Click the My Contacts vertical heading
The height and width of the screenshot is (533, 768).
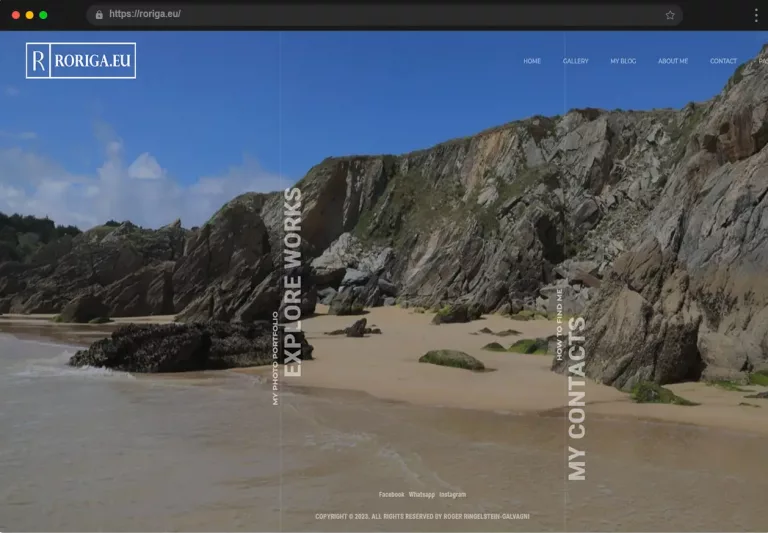577,398
